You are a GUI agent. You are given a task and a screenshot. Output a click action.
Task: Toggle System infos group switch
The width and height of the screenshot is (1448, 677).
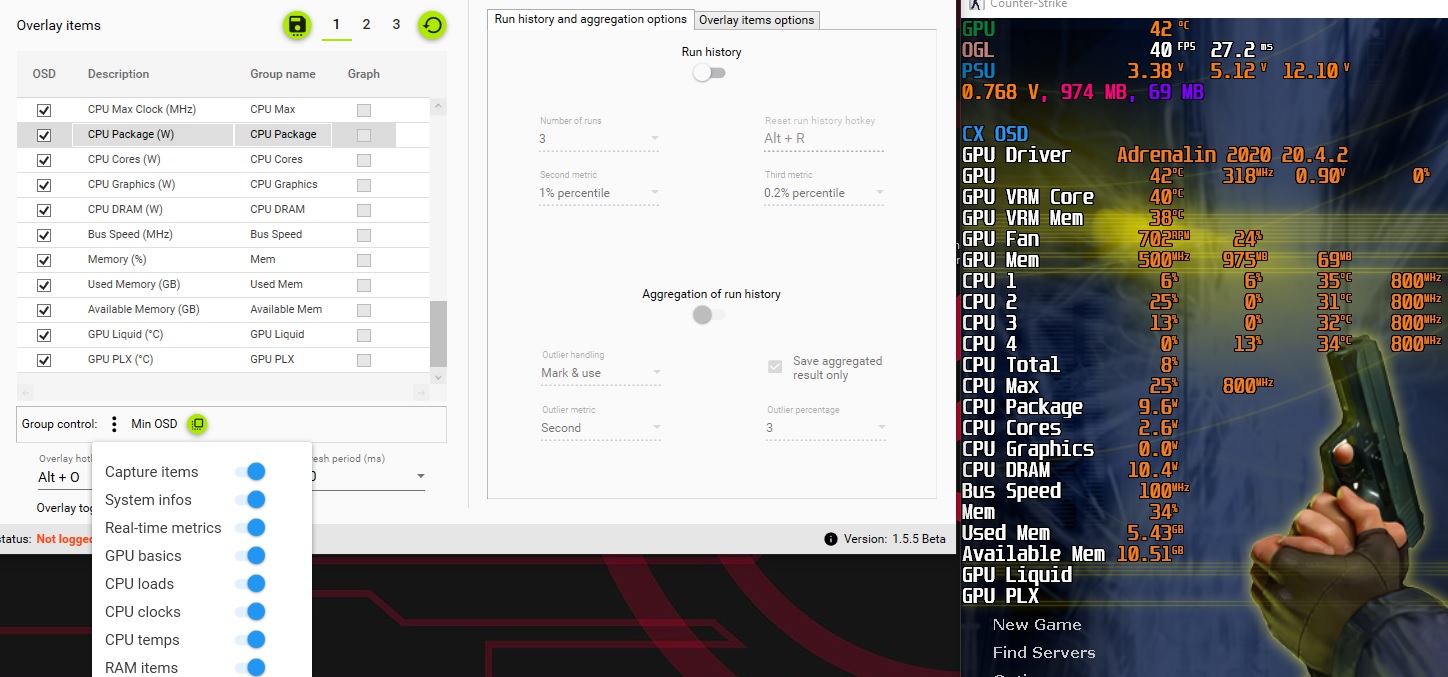pos(250,499)
